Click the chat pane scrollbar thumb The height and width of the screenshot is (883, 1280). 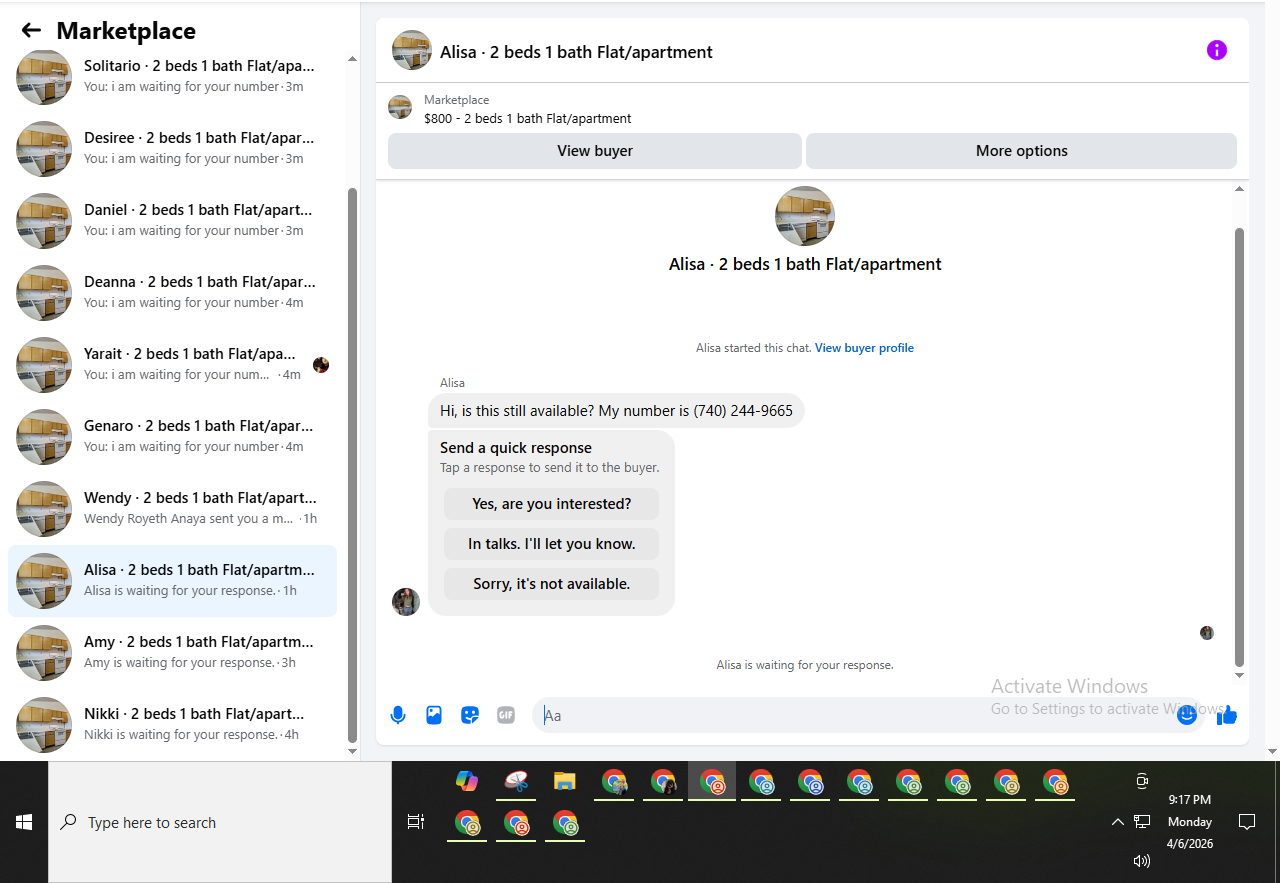pyautogui.click(x=1240, y=447)
